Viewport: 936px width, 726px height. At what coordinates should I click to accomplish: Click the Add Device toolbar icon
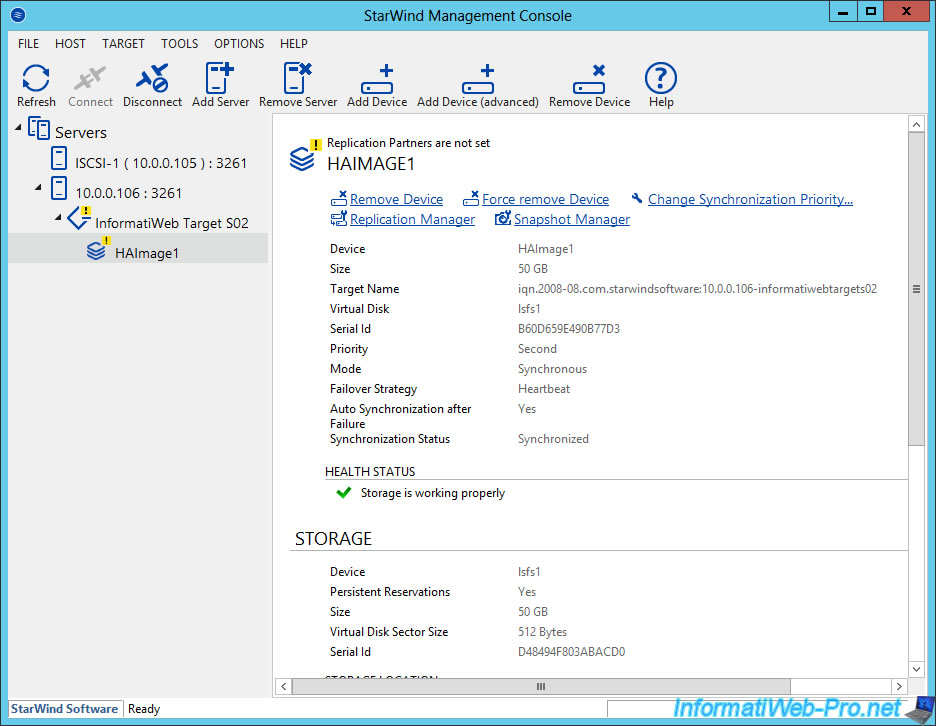(x=377, y=79)
